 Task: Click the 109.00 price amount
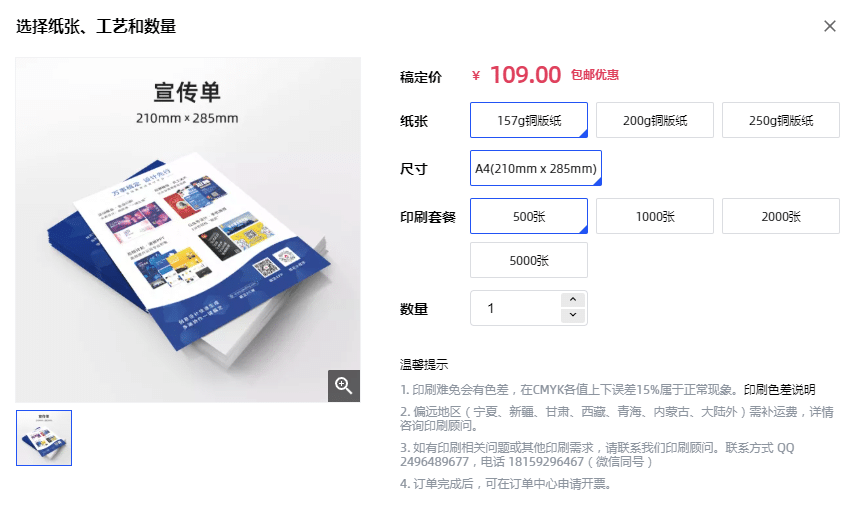525,75
